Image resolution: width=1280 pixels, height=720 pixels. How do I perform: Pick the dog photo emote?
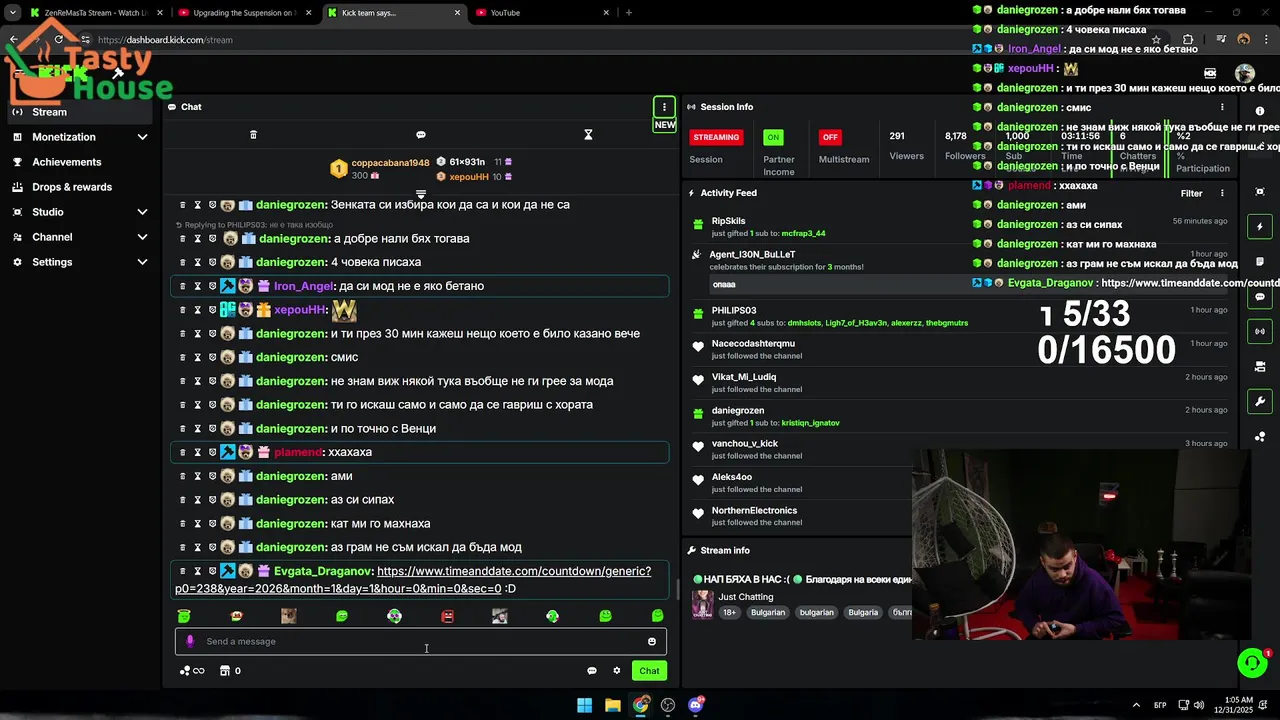[289, 616]
